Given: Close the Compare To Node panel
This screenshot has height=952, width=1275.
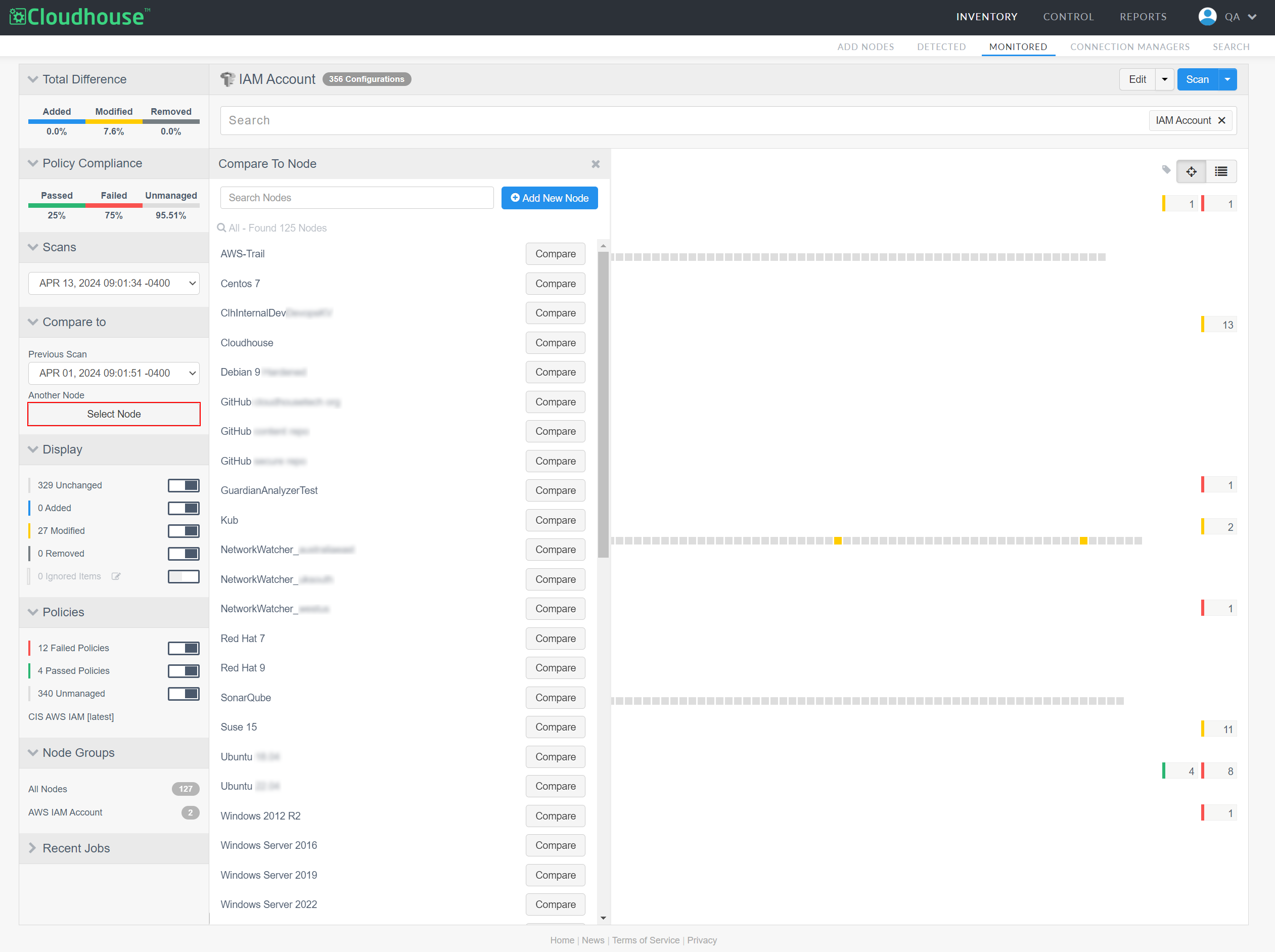Looking at the screenshot, I should [596, 164].
